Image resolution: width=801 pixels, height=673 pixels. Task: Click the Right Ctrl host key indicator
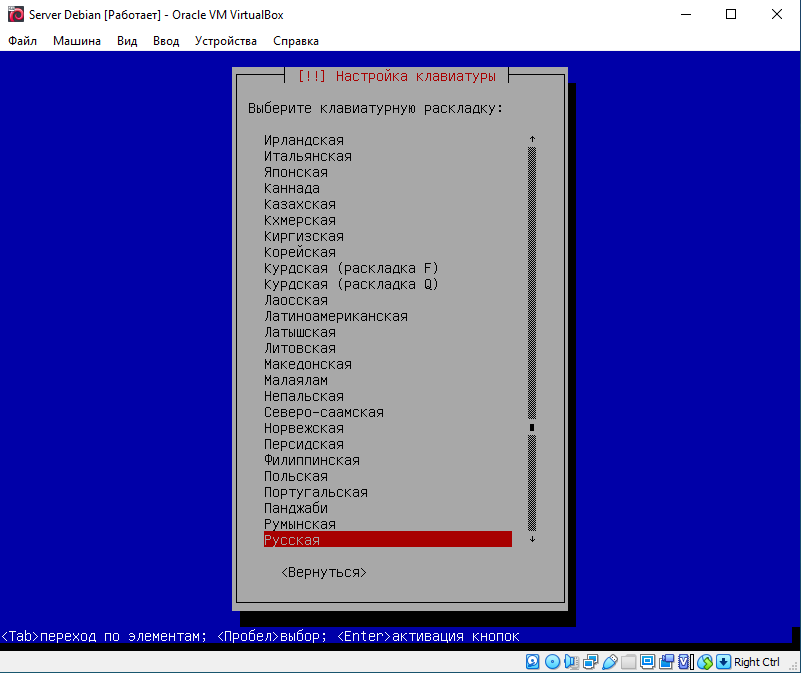pyautogui.click(x=756, y=662)
